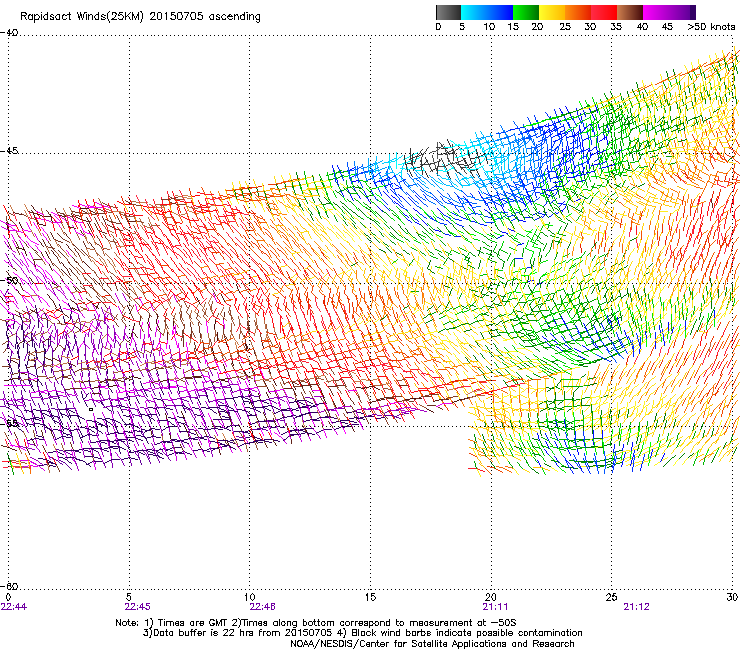Click the small black square marker in the purple barbs
This screenshot has height=650, width=740.
tap(91, 410)
